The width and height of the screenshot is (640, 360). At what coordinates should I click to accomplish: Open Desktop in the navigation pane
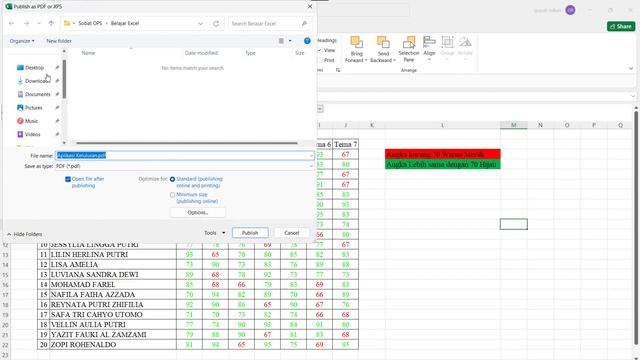pyautogui.click(x=34, y=68)
